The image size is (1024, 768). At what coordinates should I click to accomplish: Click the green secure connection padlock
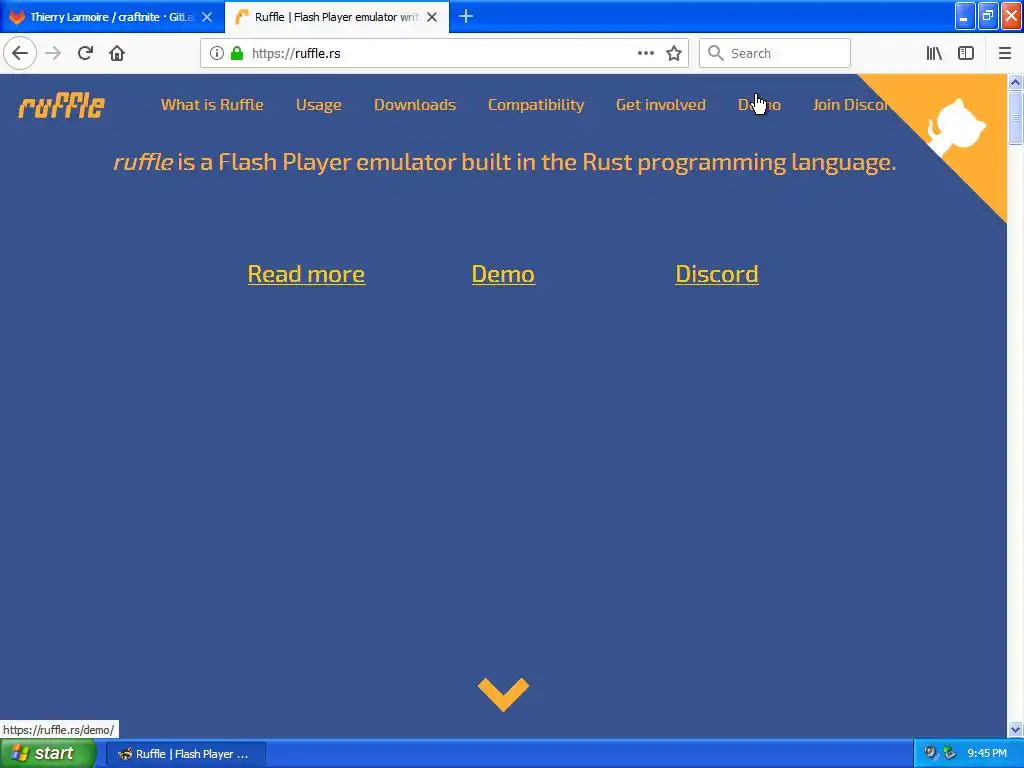point(237,53)
